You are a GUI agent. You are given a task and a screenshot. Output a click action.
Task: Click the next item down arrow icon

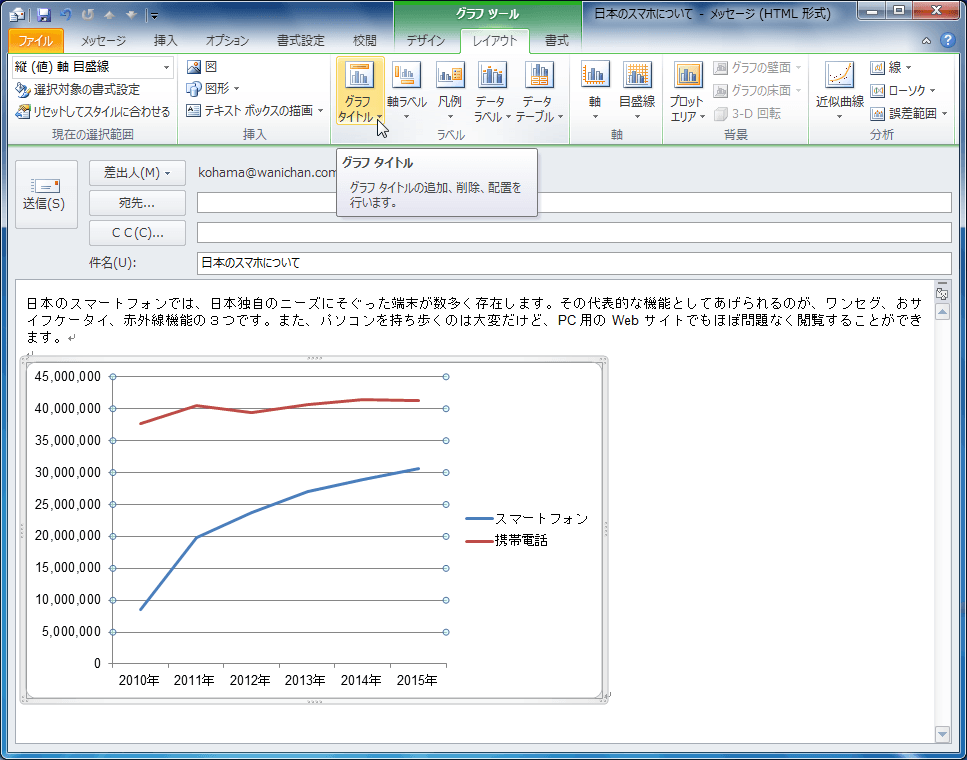pos(133,15)
